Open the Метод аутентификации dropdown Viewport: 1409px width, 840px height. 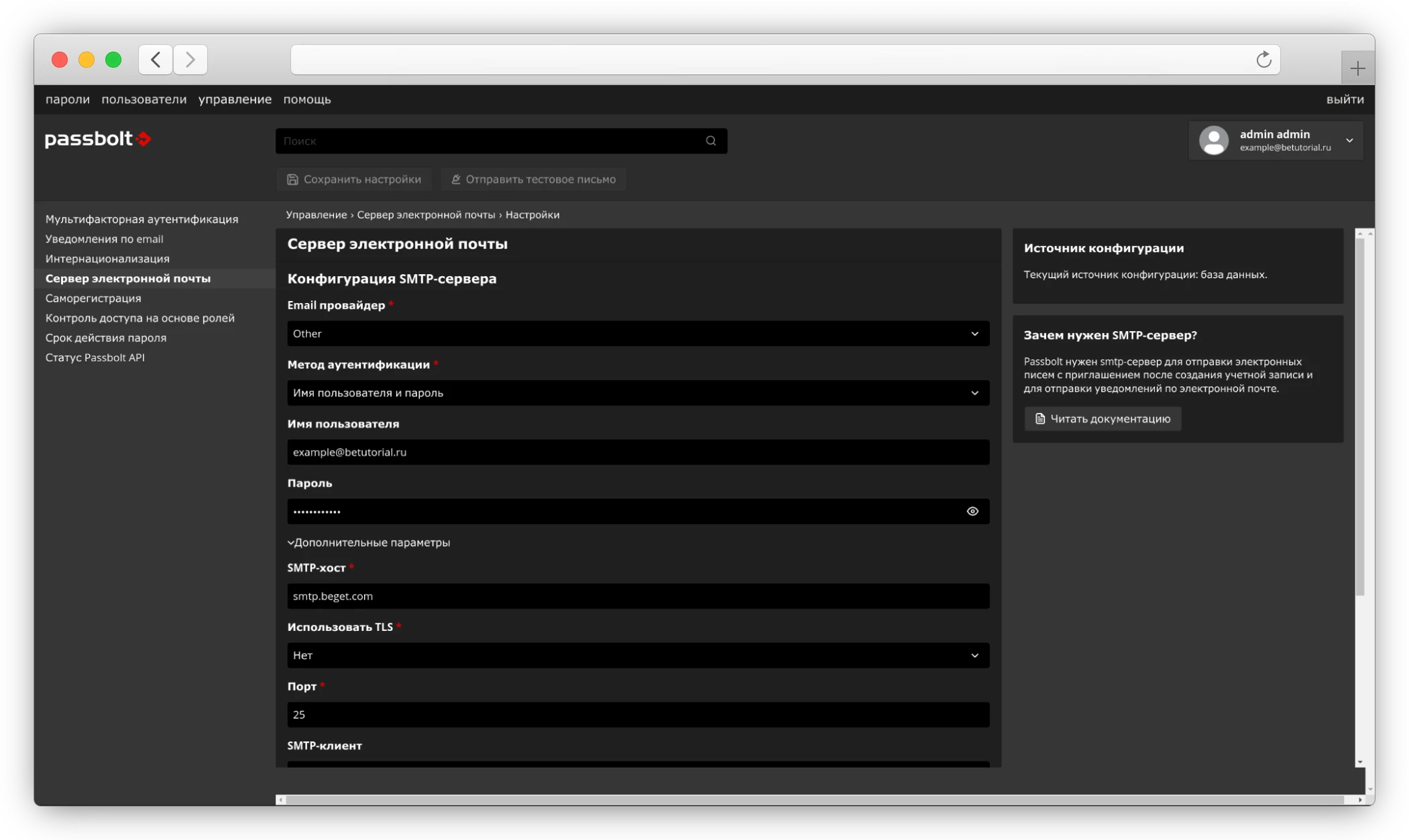pos(638,393)
